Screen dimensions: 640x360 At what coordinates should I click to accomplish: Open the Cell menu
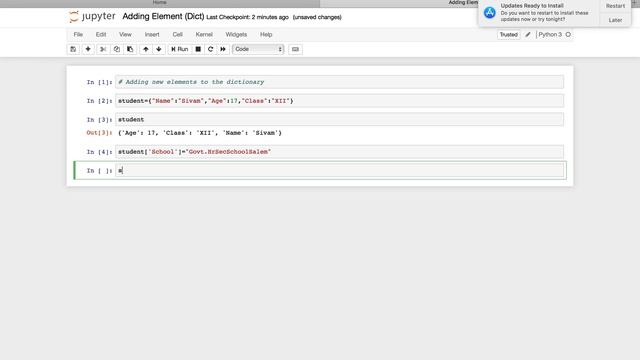(178, 35)
